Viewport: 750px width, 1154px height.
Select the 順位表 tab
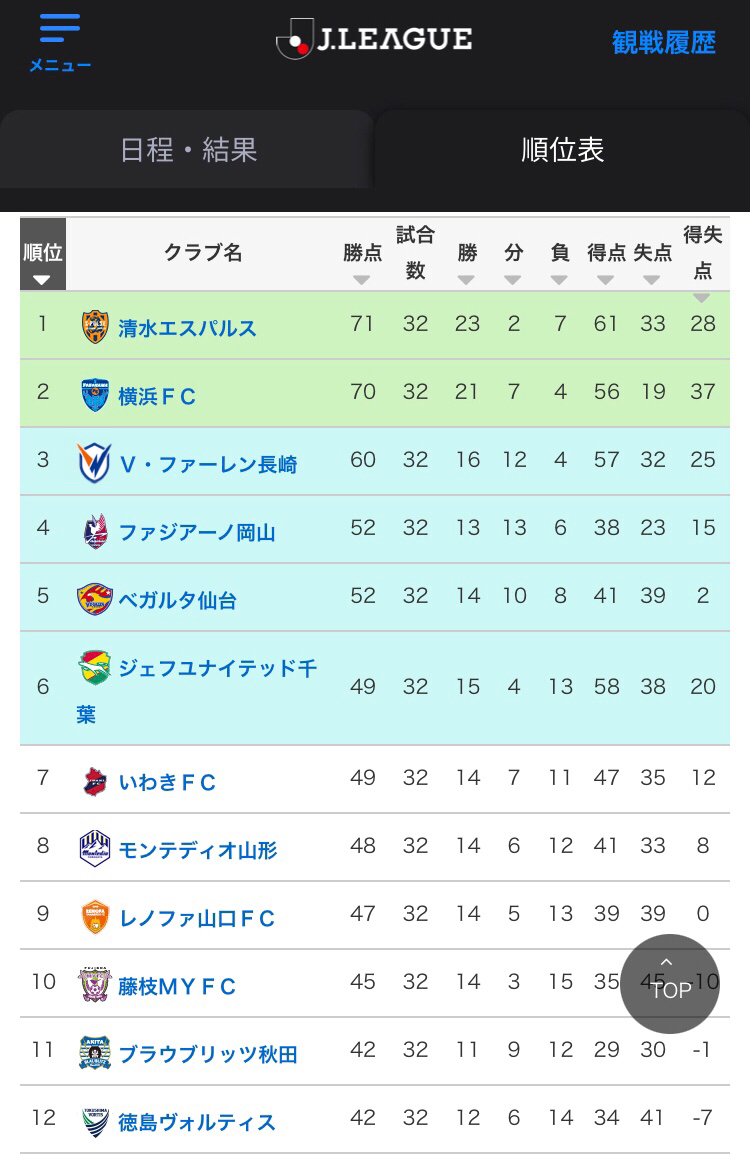[x=562, y=150]
